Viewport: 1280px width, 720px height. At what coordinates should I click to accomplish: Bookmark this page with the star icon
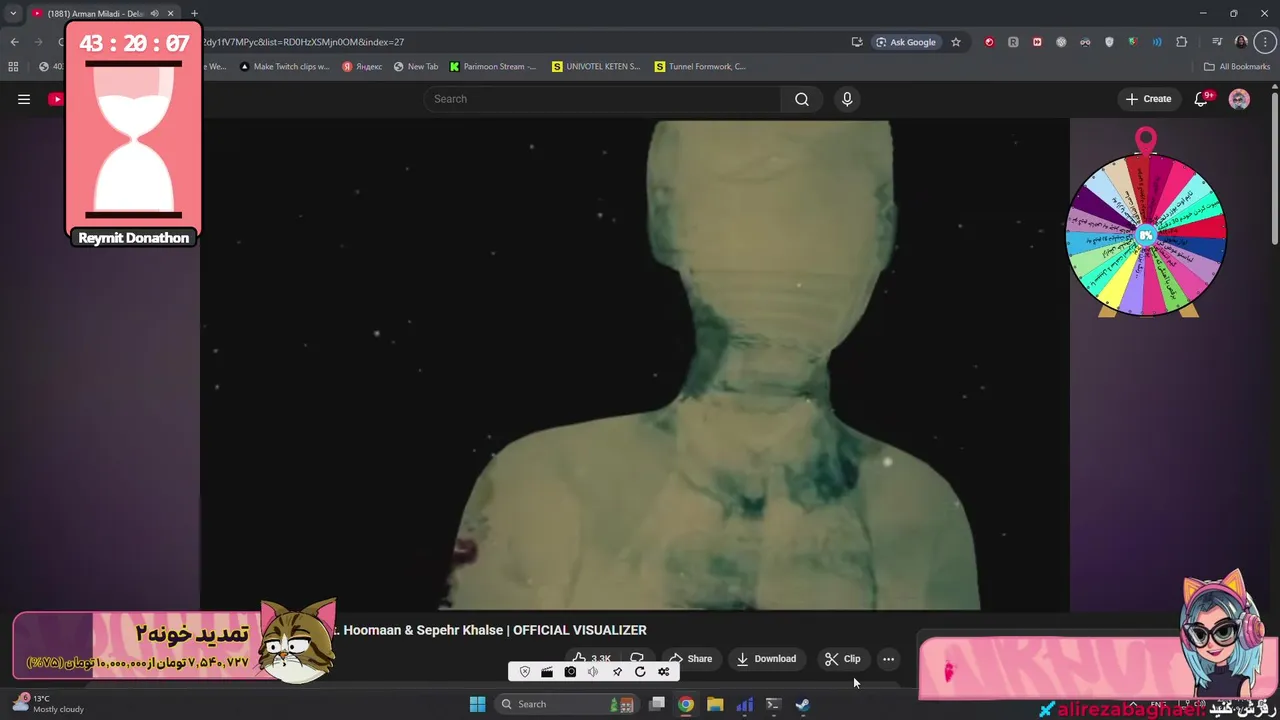[x=956, y=42]
